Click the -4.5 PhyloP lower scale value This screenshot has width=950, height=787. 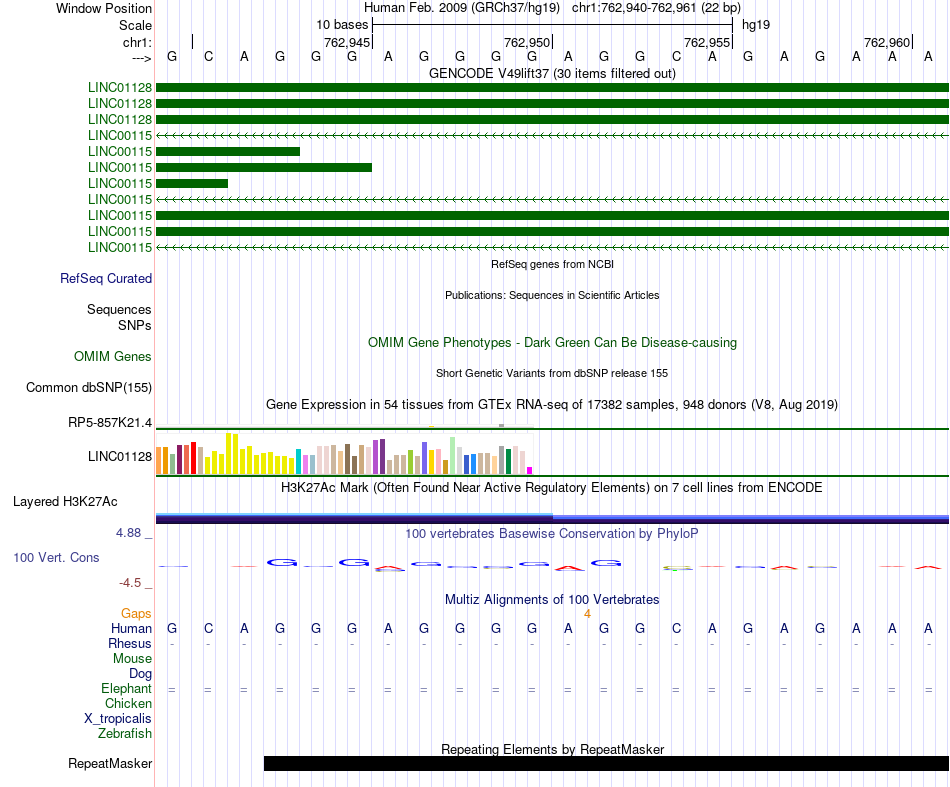pos(130,583)
